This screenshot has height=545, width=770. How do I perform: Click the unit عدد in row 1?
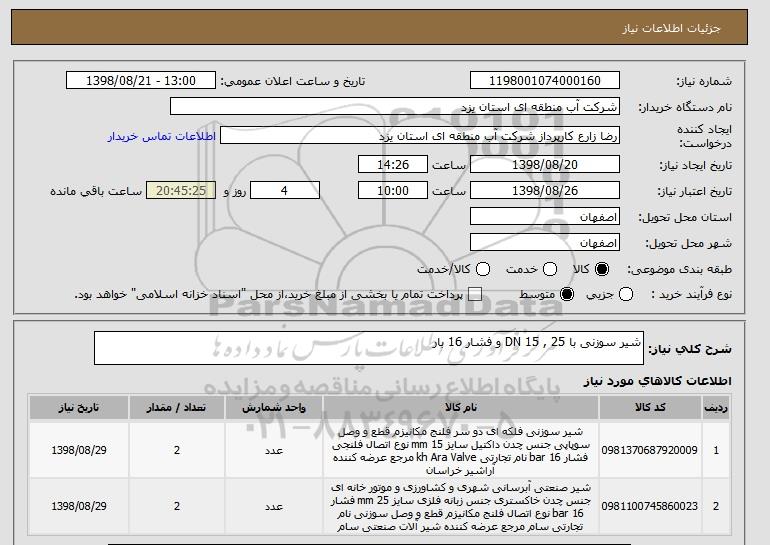point(274,450)
